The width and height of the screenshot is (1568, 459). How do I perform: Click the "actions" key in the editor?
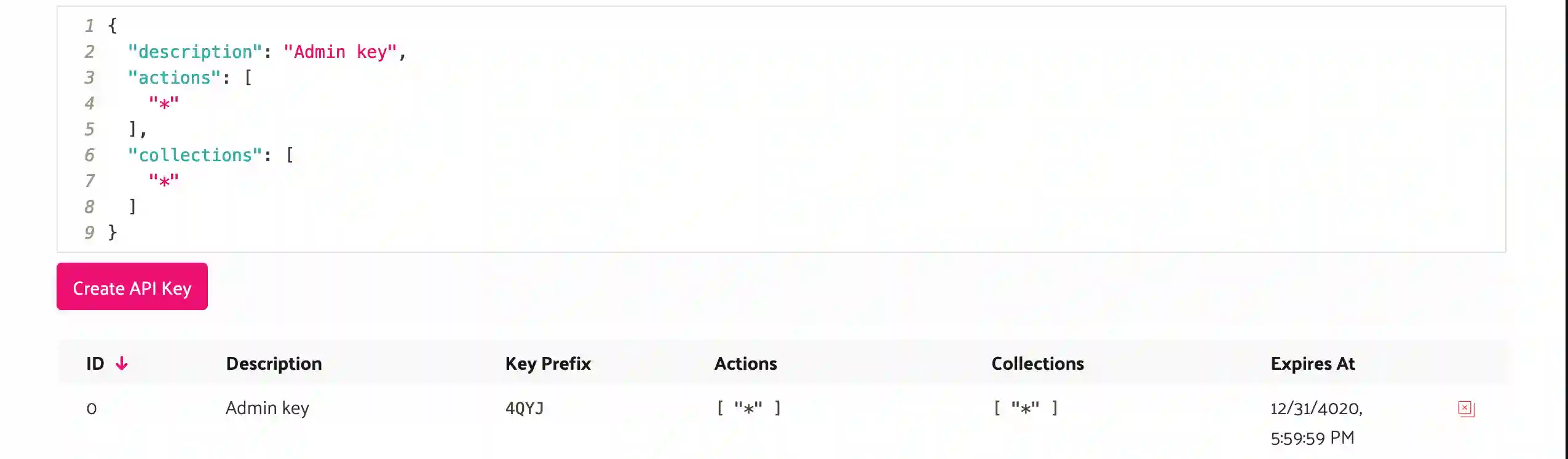point(174,78)
